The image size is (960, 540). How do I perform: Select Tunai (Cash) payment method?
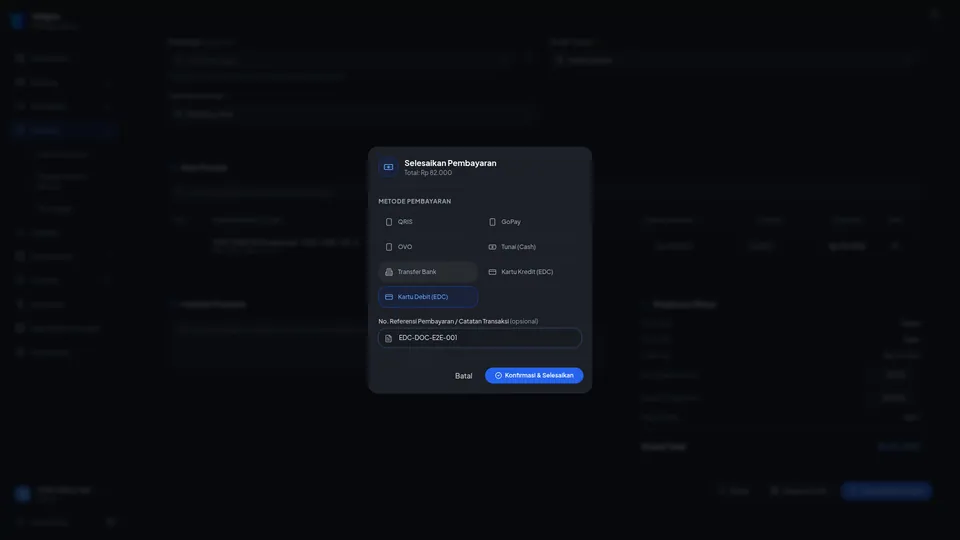pos(531,247)
